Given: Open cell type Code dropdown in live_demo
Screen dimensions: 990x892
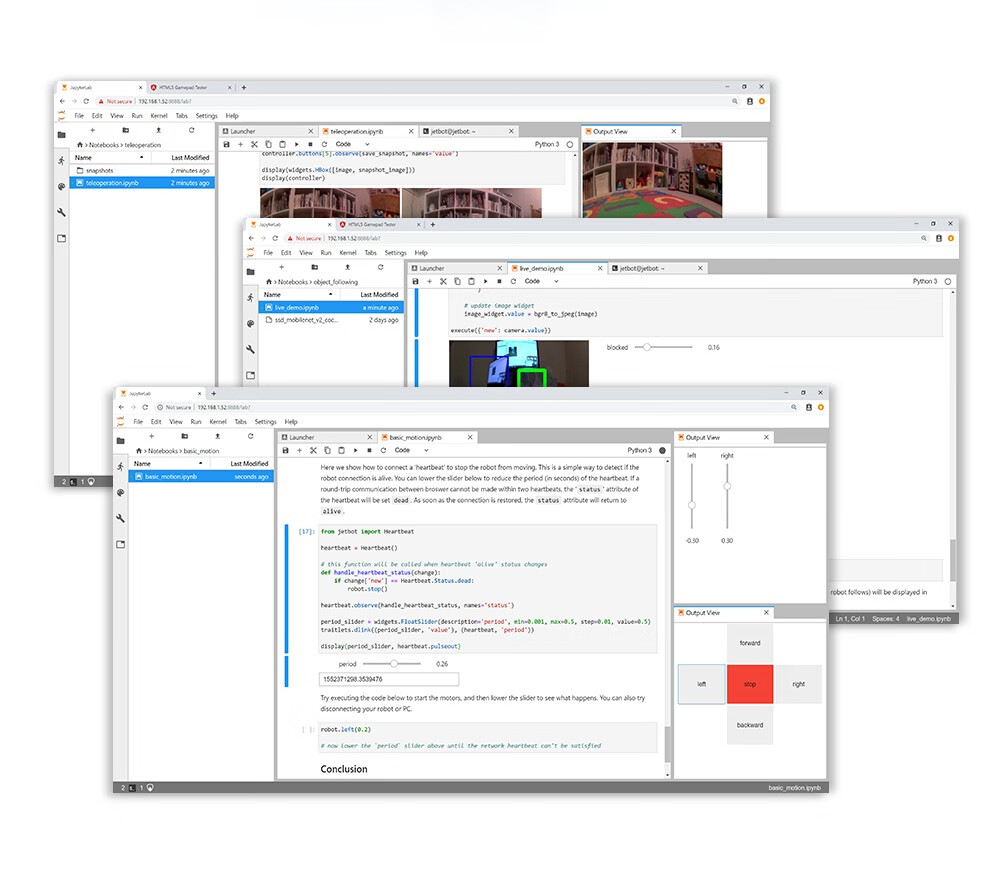Looking at the screenshot, I should point(542,282).
